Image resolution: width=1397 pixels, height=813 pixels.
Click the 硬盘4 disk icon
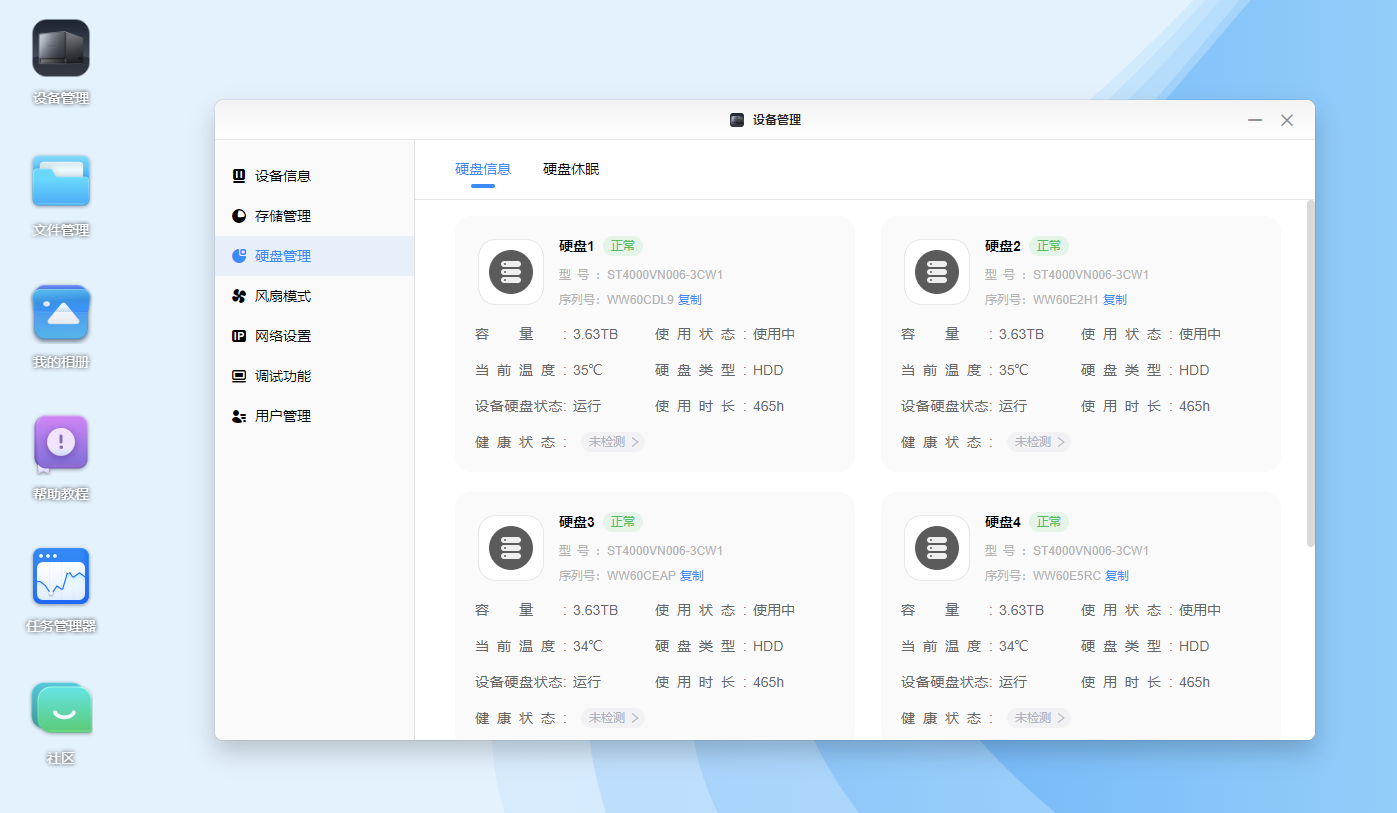[x=937, y=548]
